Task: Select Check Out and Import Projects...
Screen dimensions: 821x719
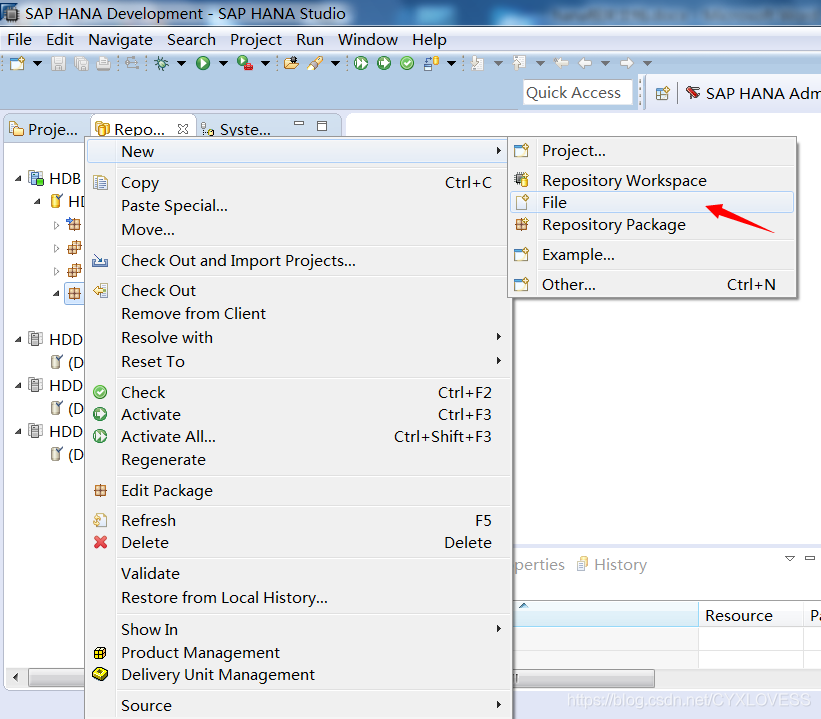Action: coord(298,261)
